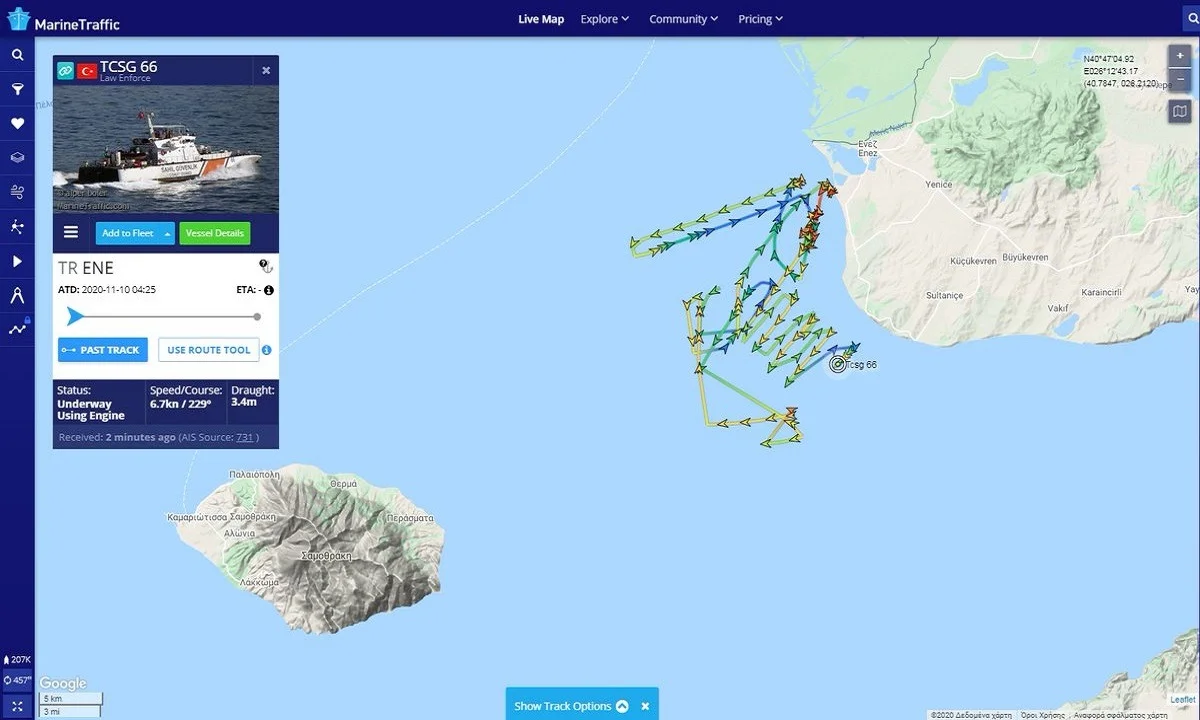
Task: Toggle fullscreen icon at bottom-left
Action: (x=17, y=706)
